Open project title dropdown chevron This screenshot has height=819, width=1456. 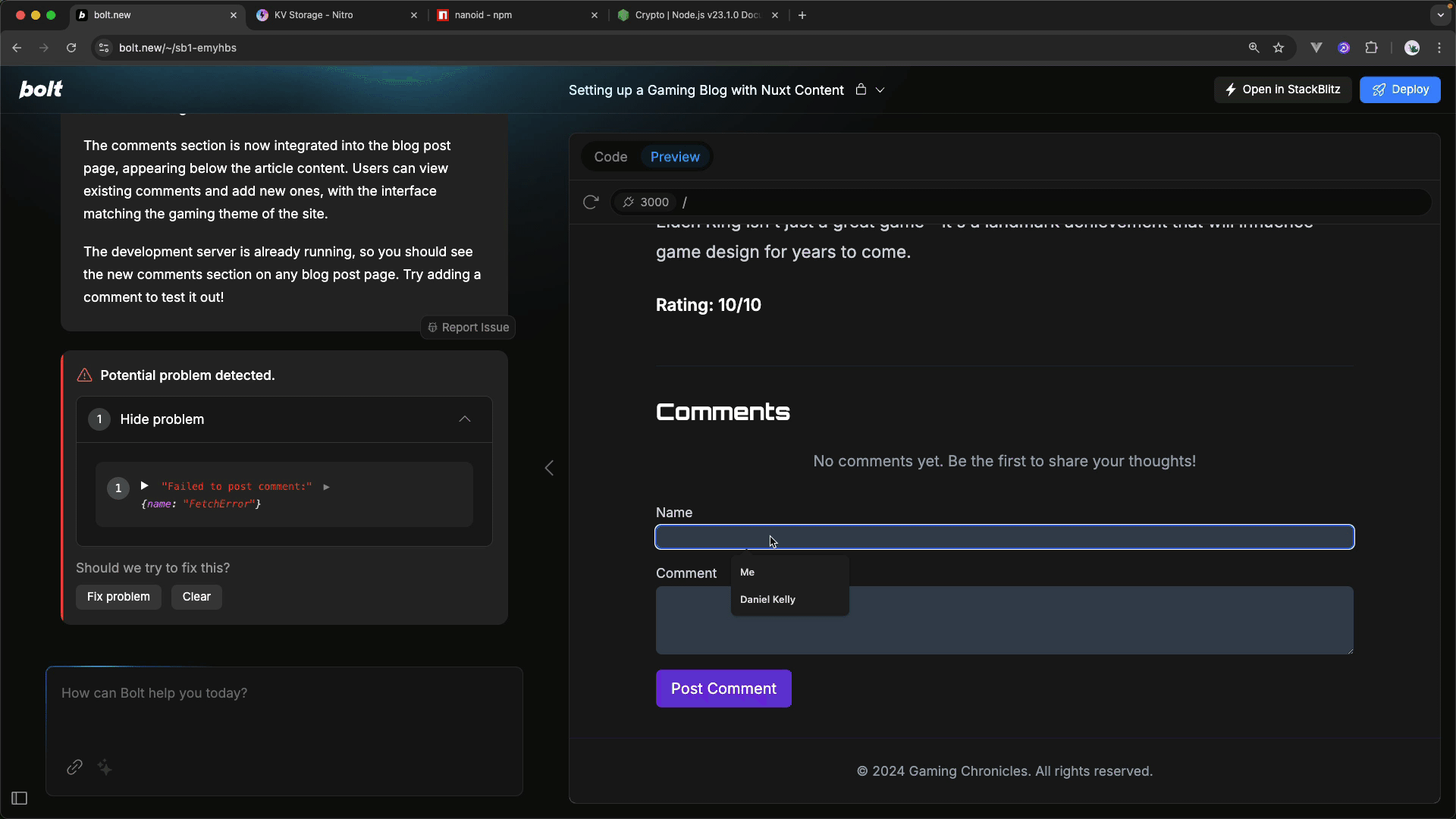(x=880, y=89)
